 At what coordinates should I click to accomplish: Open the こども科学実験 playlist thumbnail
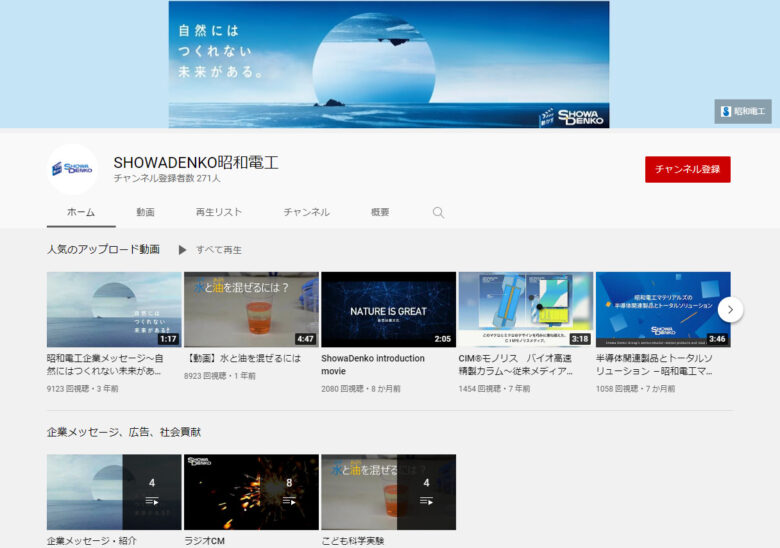[x=389, y=492]
